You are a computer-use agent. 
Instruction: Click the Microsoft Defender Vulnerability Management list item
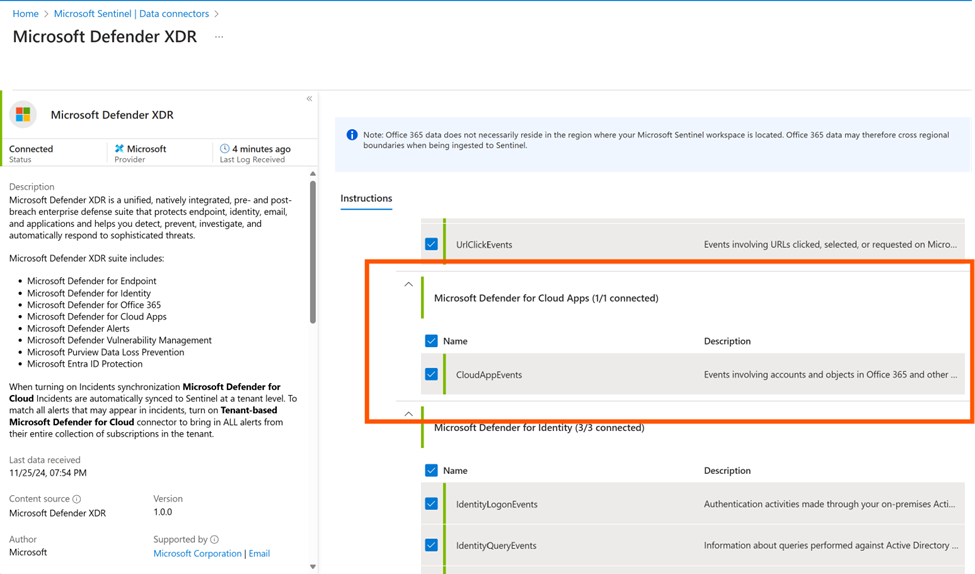[119, 340]
